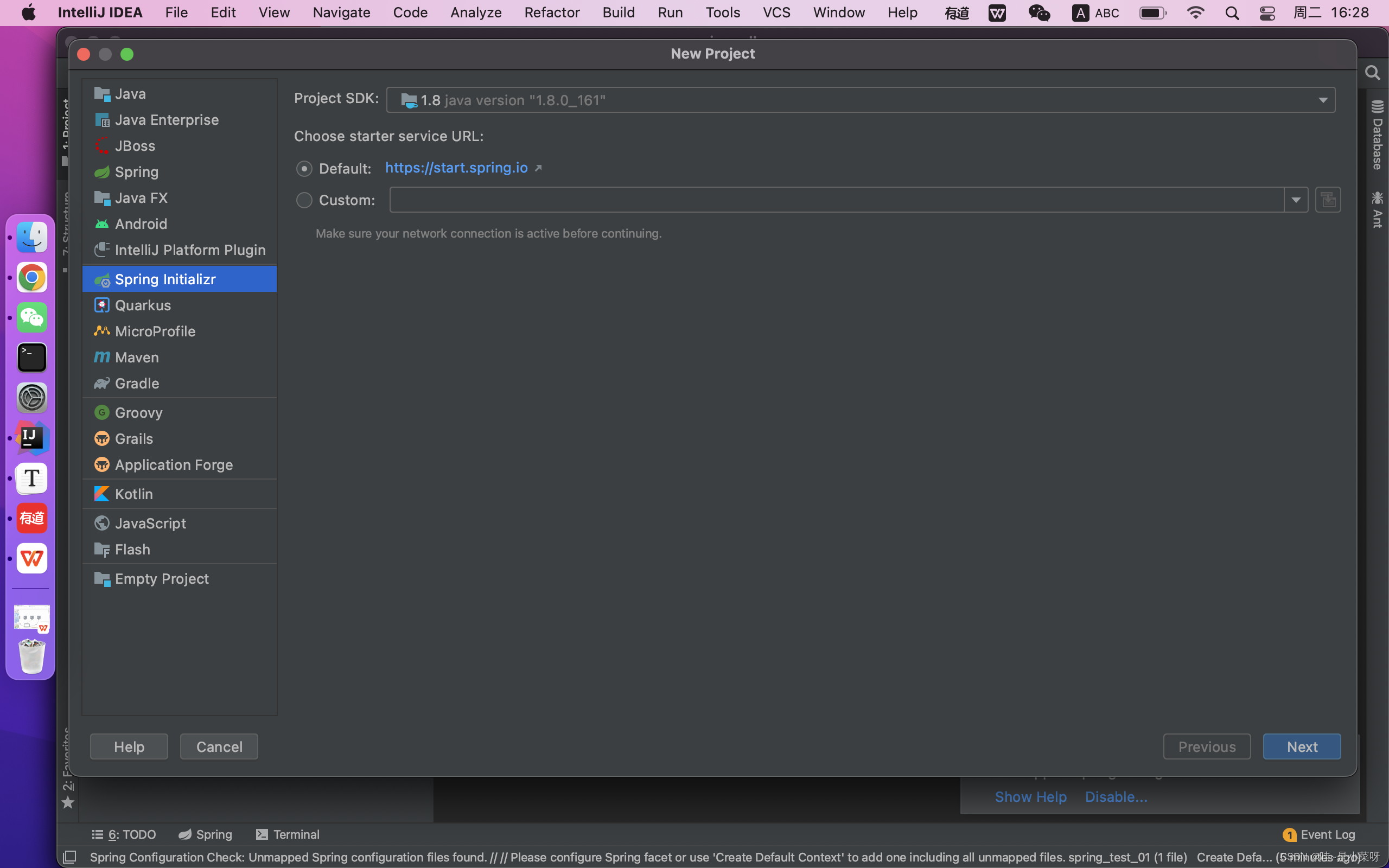
Task: Select Java FX project type
Action: pos(179,197)
